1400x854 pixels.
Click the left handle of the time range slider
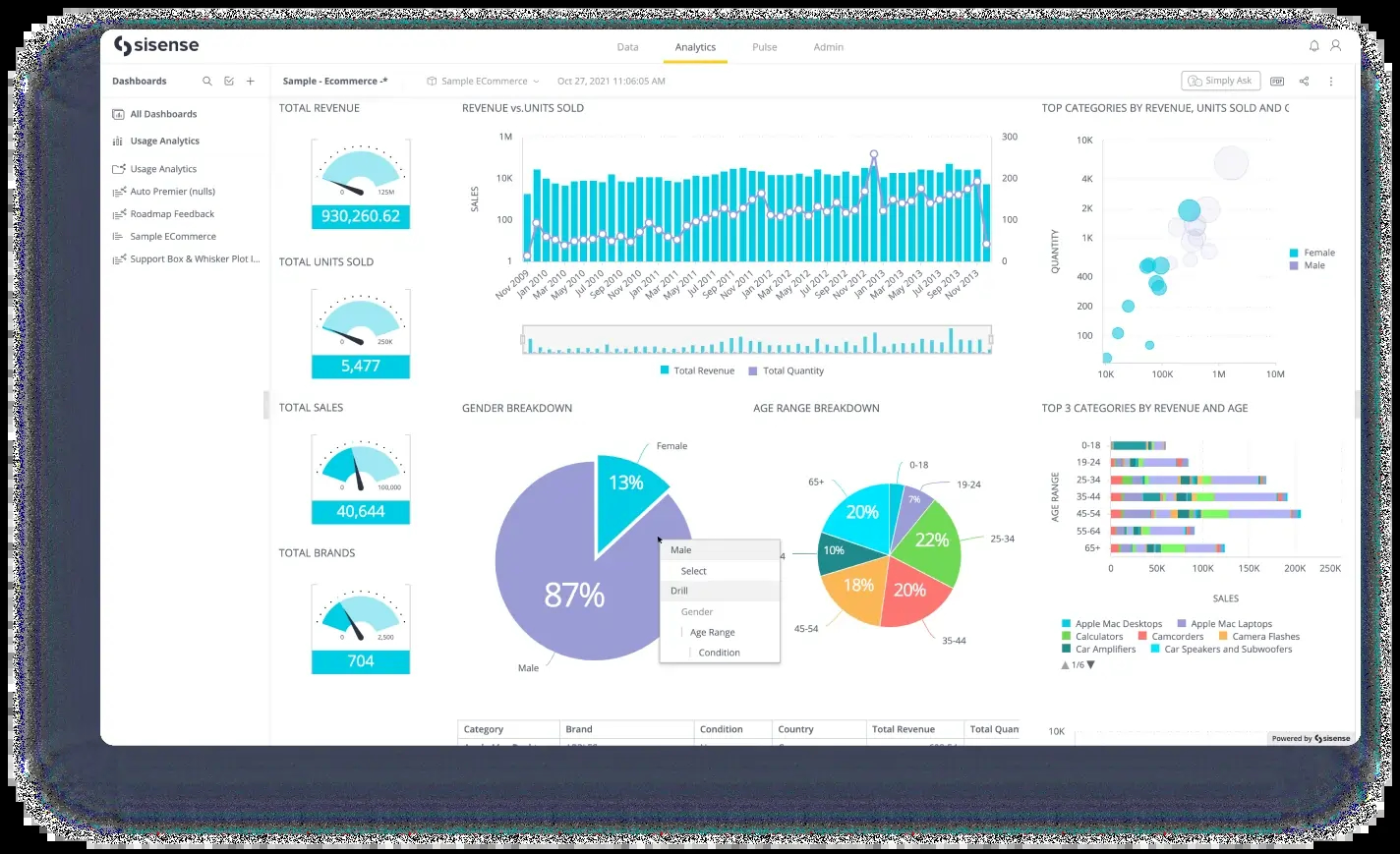pos(524,340)
